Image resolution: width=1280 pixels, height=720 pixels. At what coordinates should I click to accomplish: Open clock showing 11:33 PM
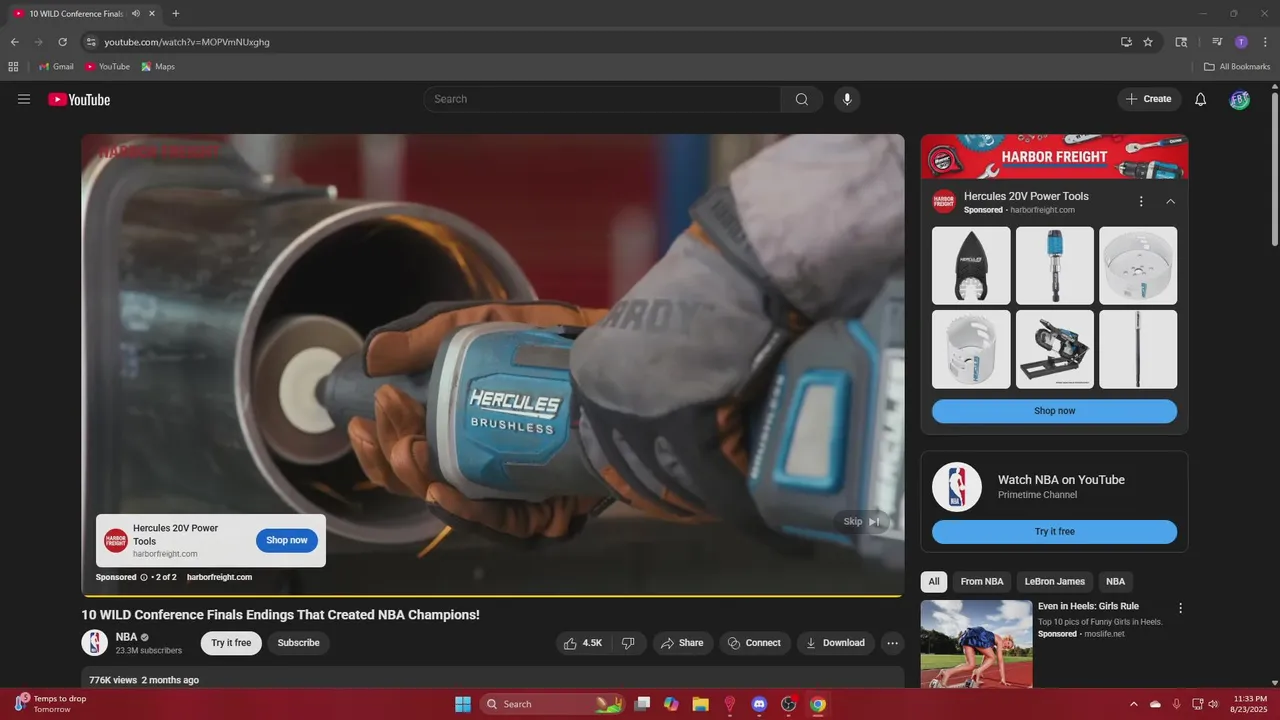[1250, 704]
